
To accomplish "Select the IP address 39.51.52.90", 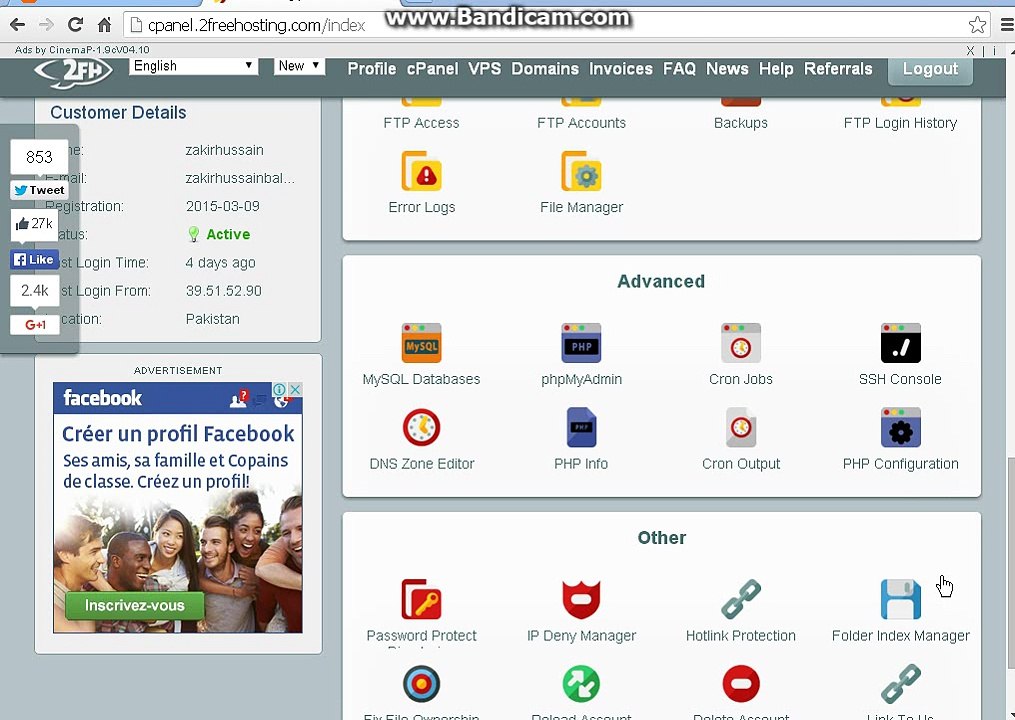I will [x=224, y=291].
